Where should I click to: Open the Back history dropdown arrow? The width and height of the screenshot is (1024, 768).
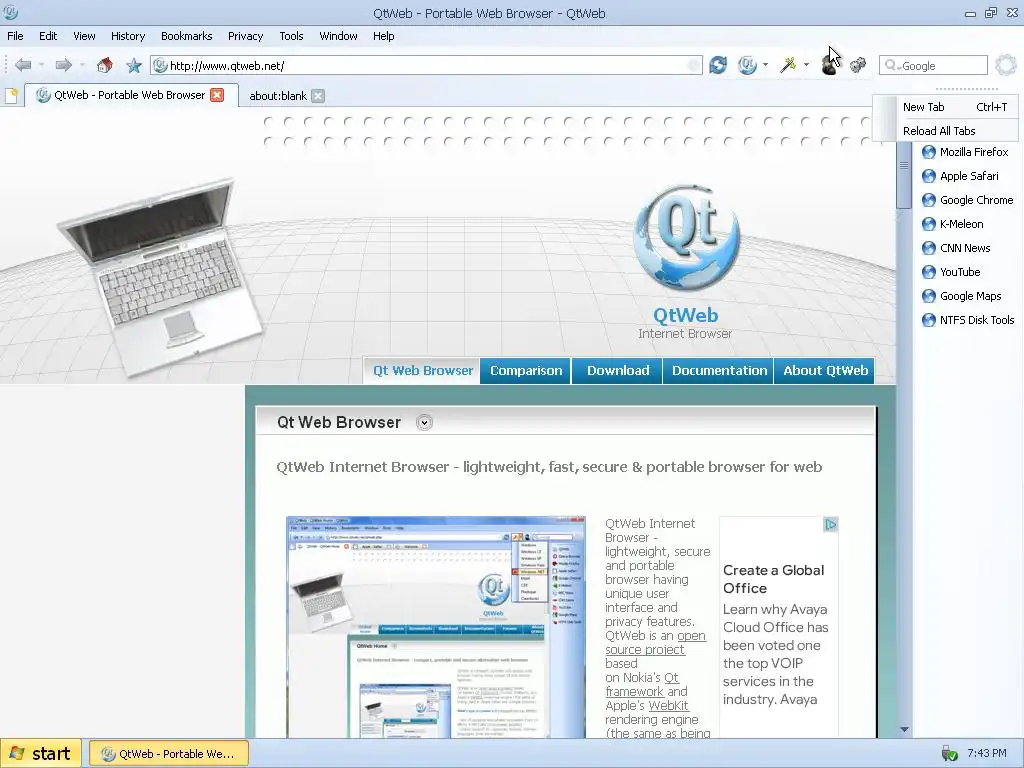[41, 65]
